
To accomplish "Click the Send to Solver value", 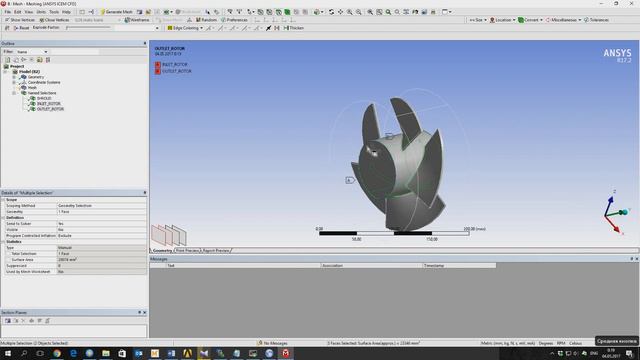I will coord(101,224).
